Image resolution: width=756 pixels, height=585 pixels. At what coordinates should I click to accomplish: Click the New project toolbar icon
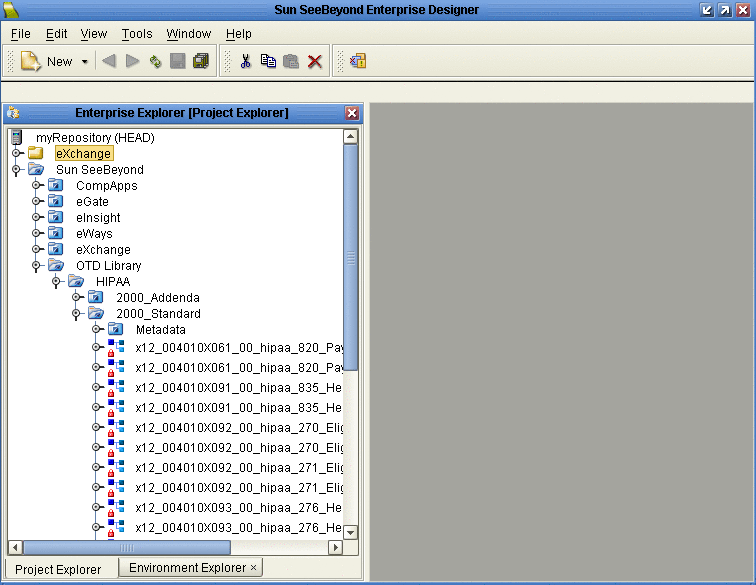coord(31,61)
